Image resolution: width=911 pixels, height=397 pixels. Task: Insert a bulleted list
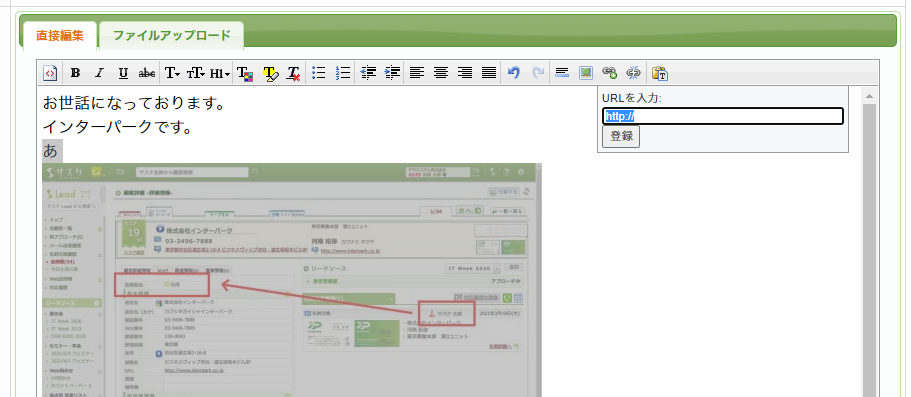(318, 73)
